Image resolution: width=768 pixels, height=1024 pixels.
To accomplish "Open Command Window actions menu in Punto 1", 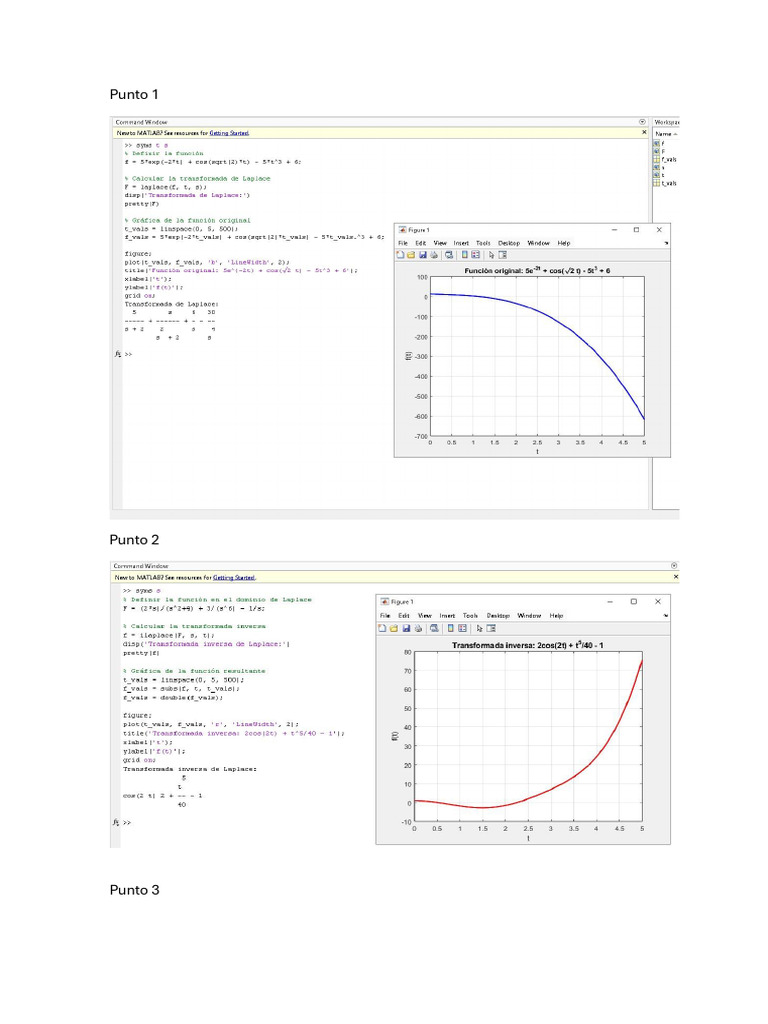I will pyautogui.click(x=642, y=122).
